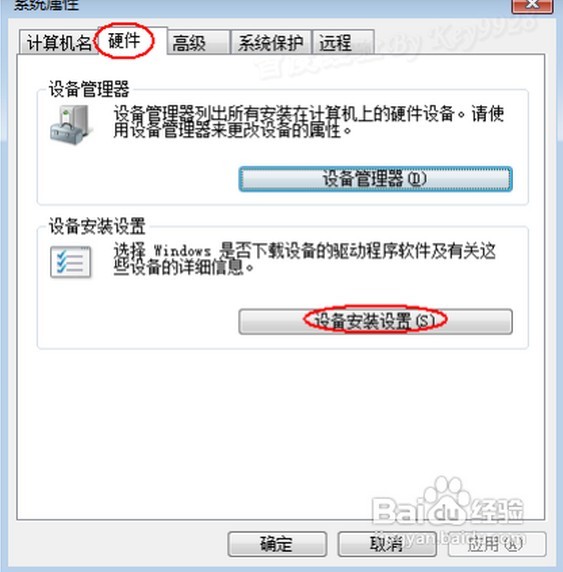563x572 pixels.
Task: Switch to the 计算机名 tab
Action: pyautogui.click(x=59, y=43)
